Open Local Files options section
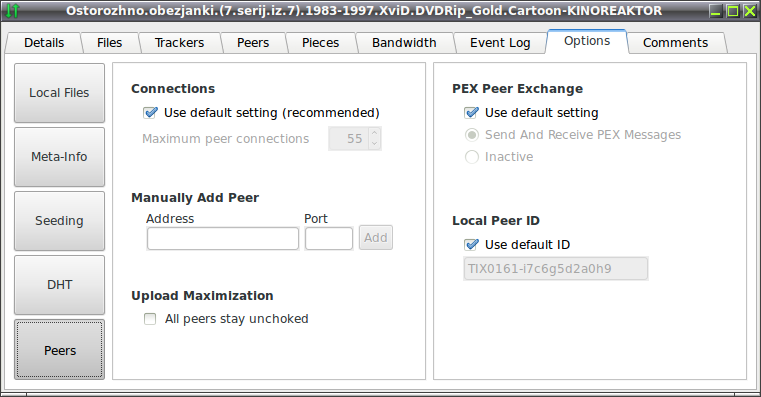This screenshot has width=761, height=397. 59,93
